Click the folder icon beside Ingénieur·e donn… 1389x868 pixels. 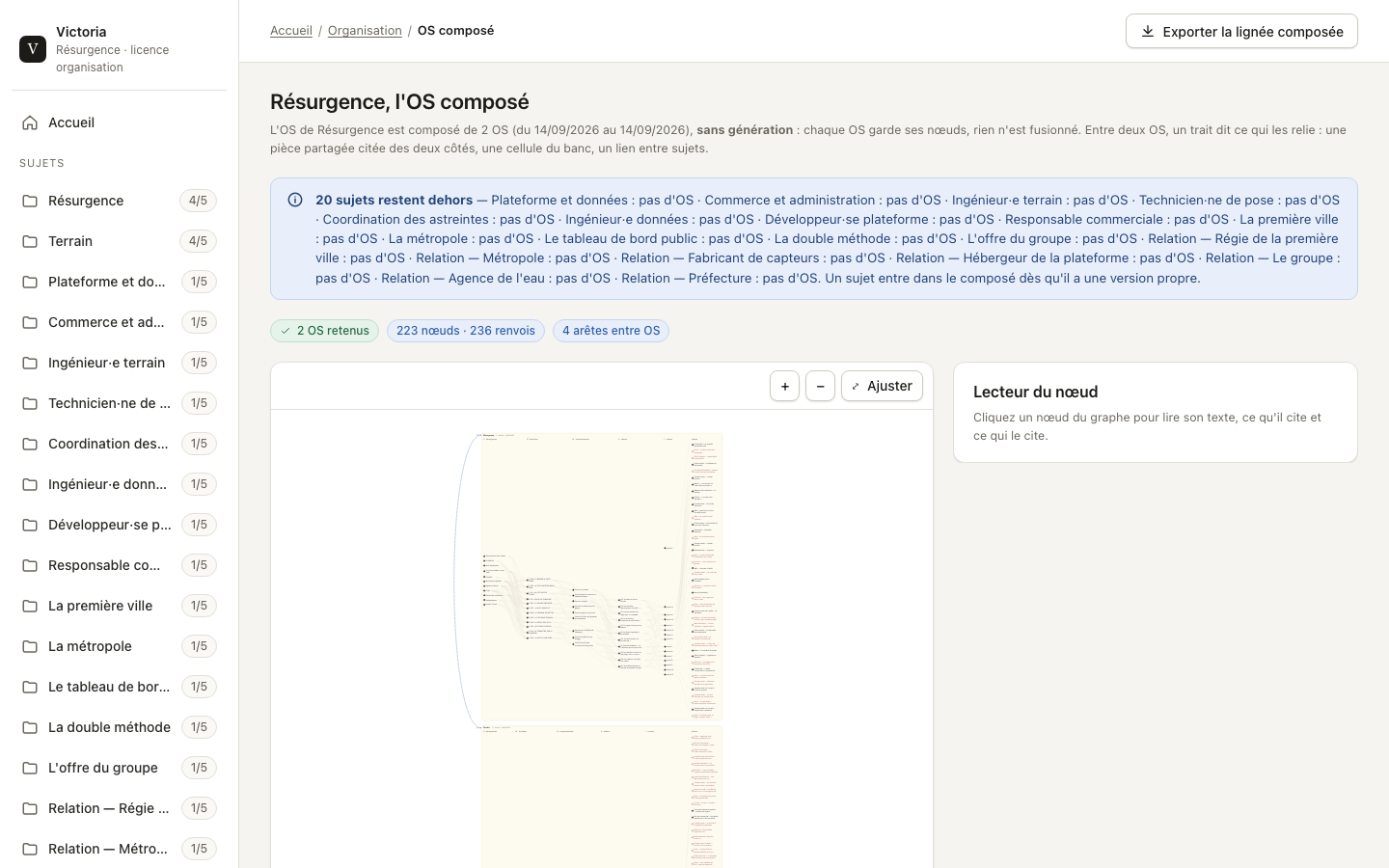coord(30,484)
